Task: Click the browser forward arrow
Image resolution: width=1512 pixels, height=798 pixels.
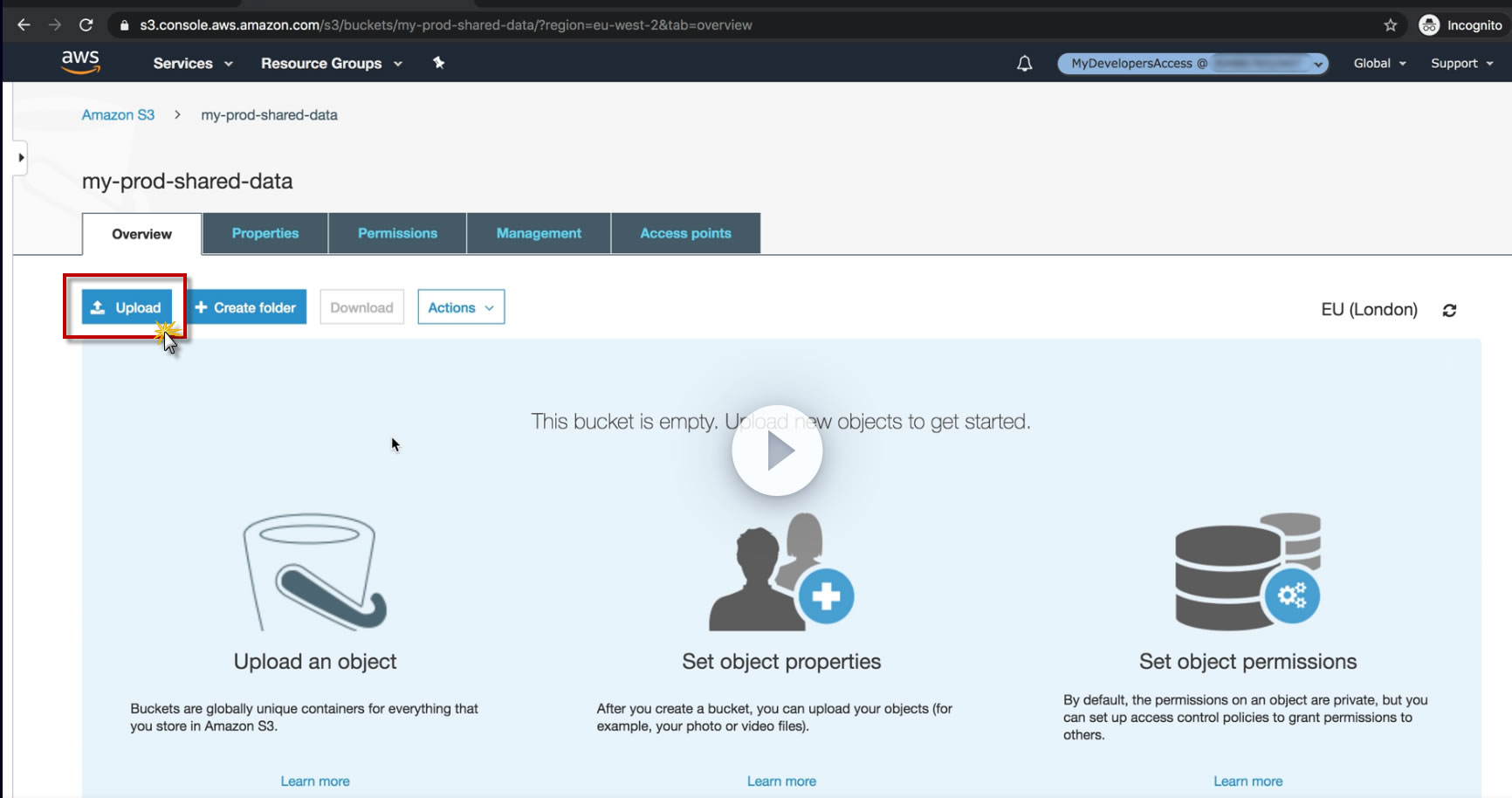Action: coord(55,25)
